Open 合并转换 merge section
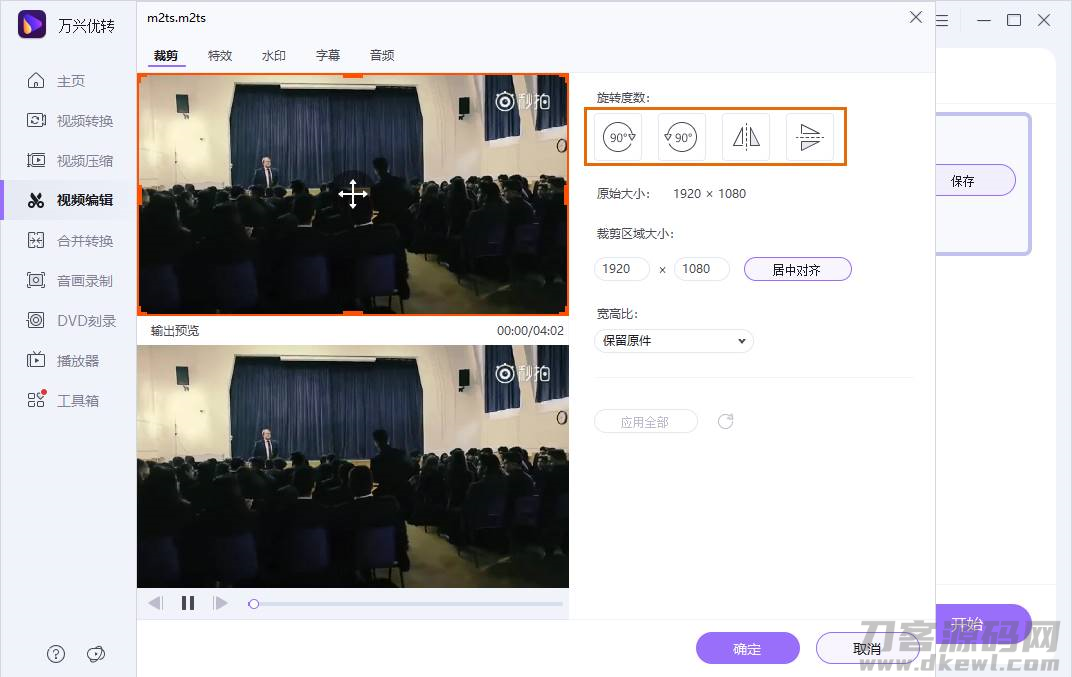1072x677 pixels. point(69,240)
